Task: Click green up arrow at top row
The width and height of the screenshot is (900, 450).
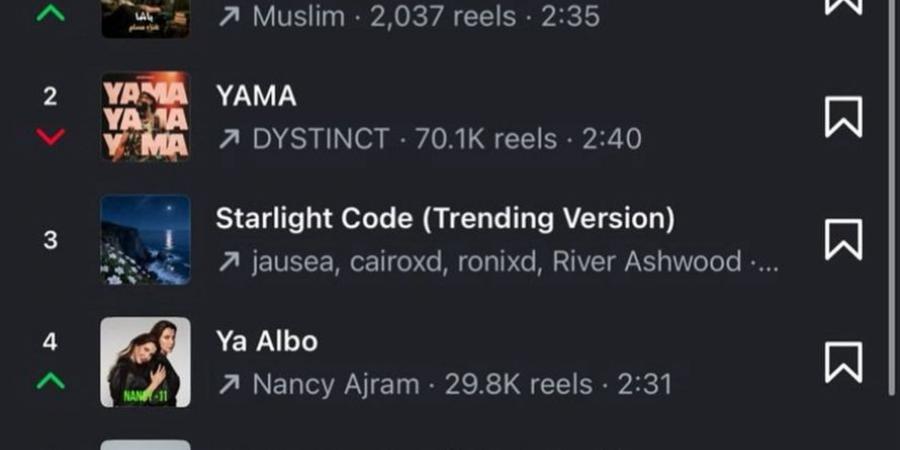Action: click(x=50, y=15)
